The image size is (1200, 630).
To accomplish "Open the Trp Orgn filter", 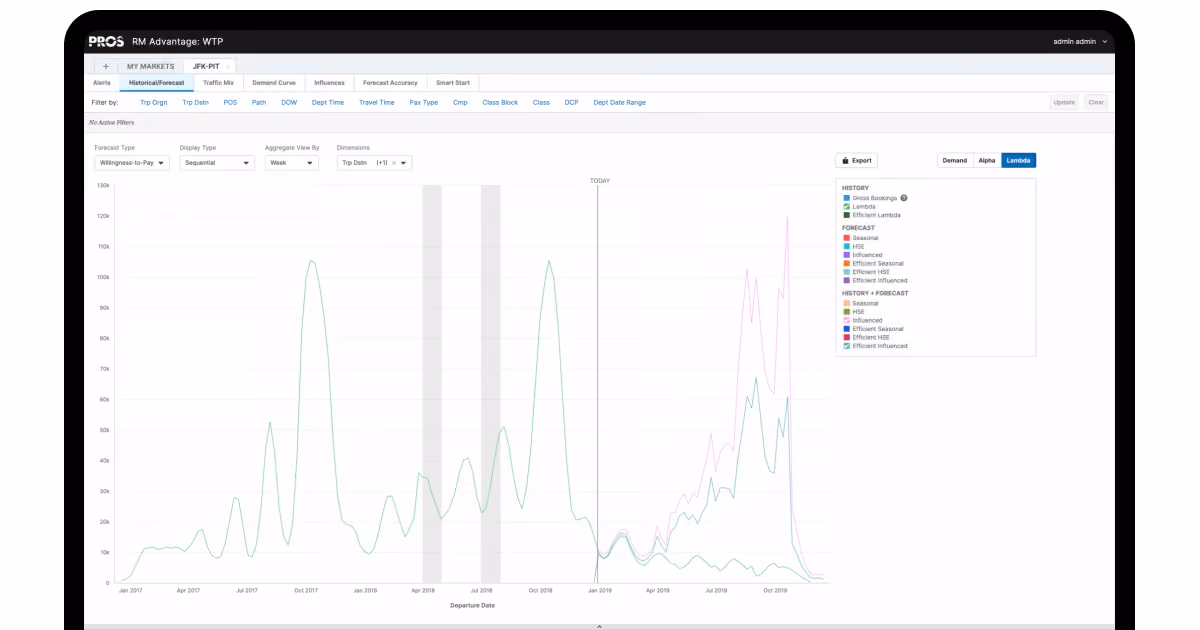I will 153,102.
